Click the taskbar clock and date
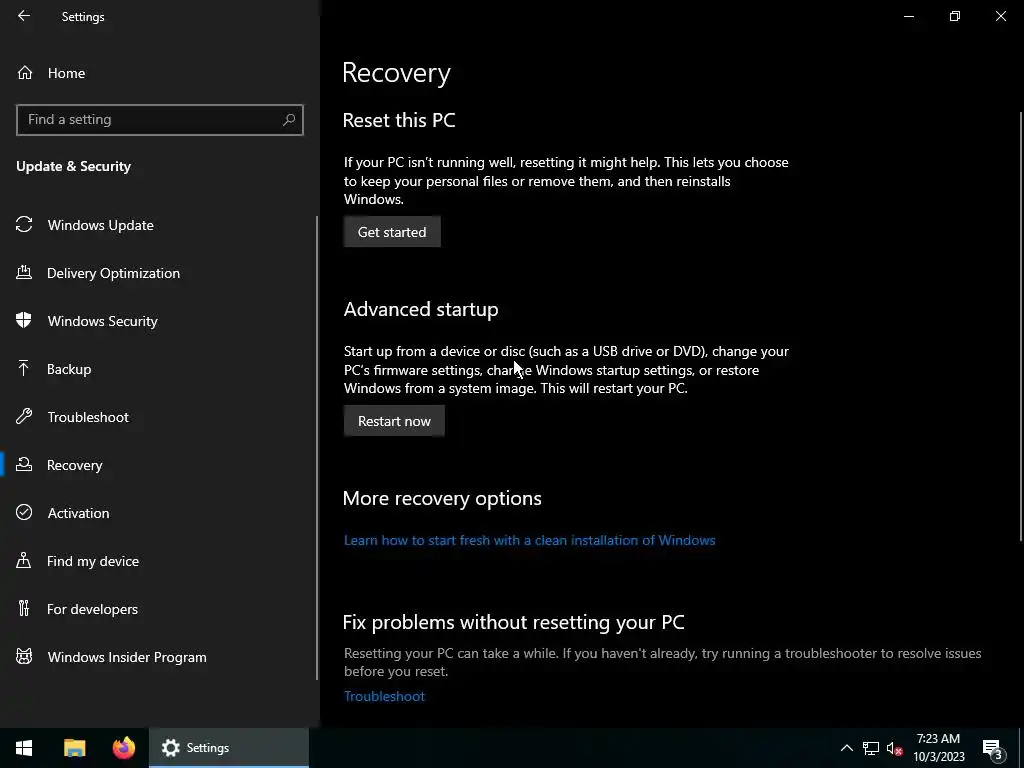The width and height of the screenshot is (1024, 768). click(938, 748)
